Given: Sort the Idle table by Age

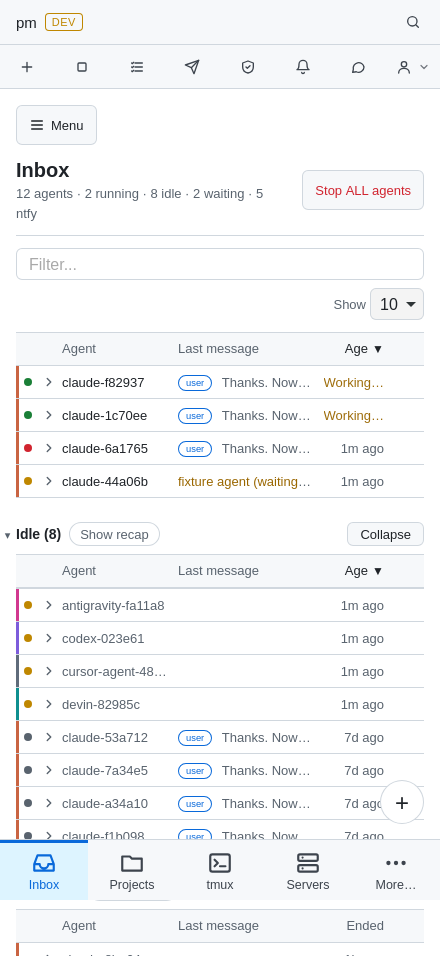Looking at the screenshot, I should pos(363,571).
